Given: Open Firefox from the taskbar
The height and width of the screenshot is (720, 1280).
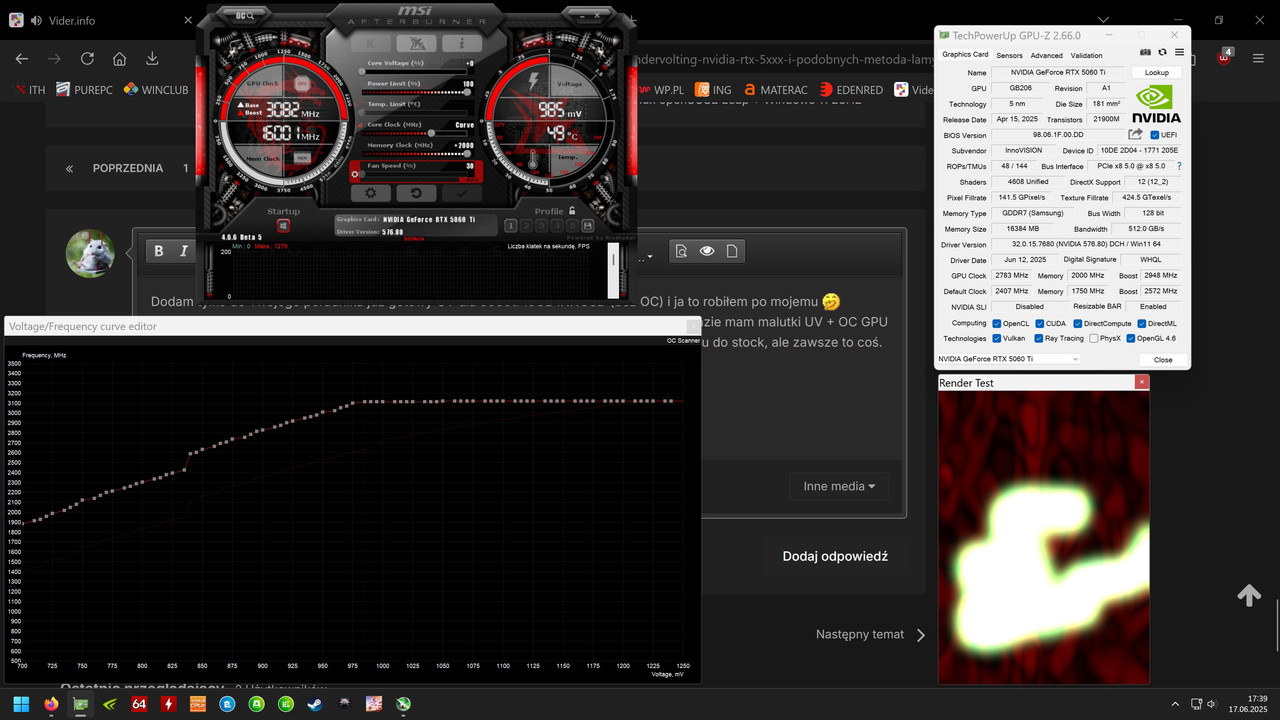Looking at the screenshot, I should pos(51,704).
